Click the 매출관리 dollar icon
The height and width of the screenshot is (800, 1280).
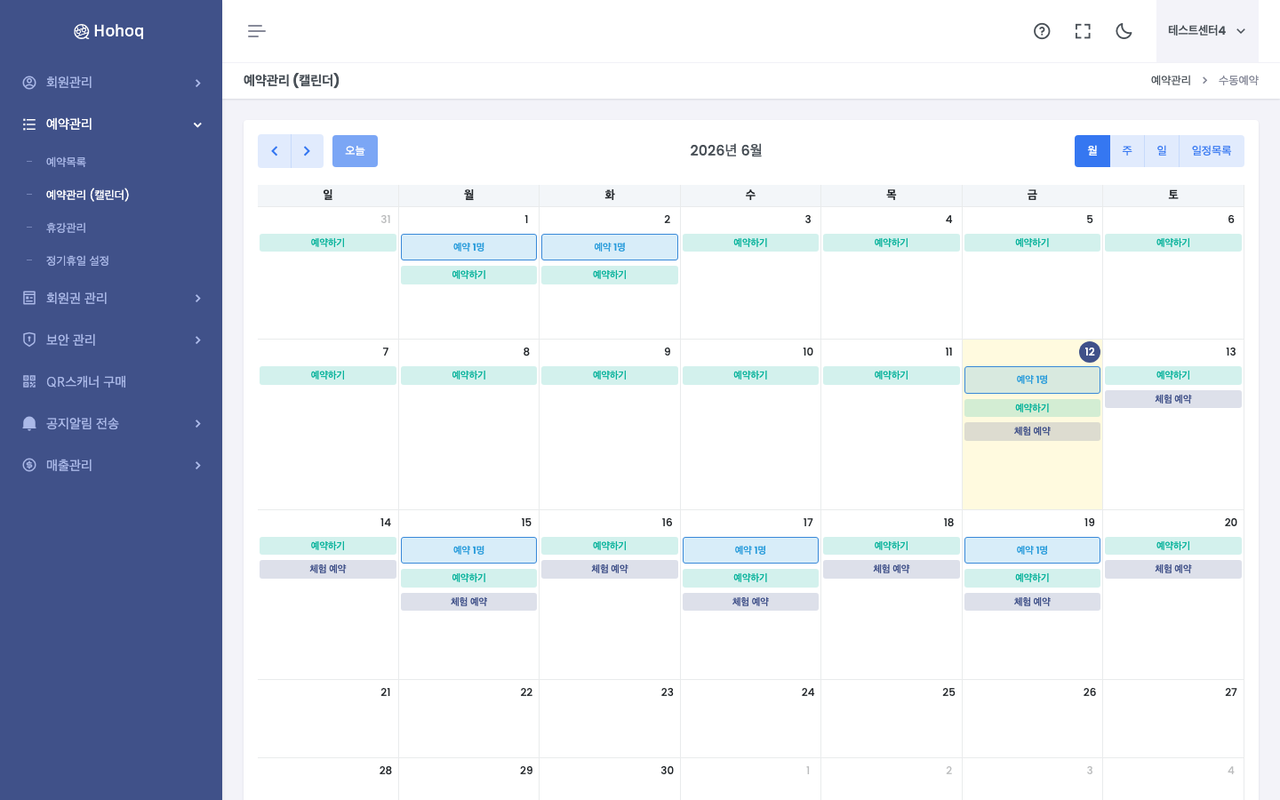point(29,465)
